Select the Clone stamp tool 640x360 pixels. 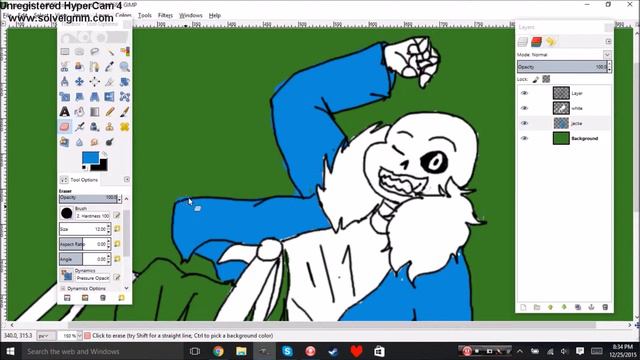click(x=109, y=127)
